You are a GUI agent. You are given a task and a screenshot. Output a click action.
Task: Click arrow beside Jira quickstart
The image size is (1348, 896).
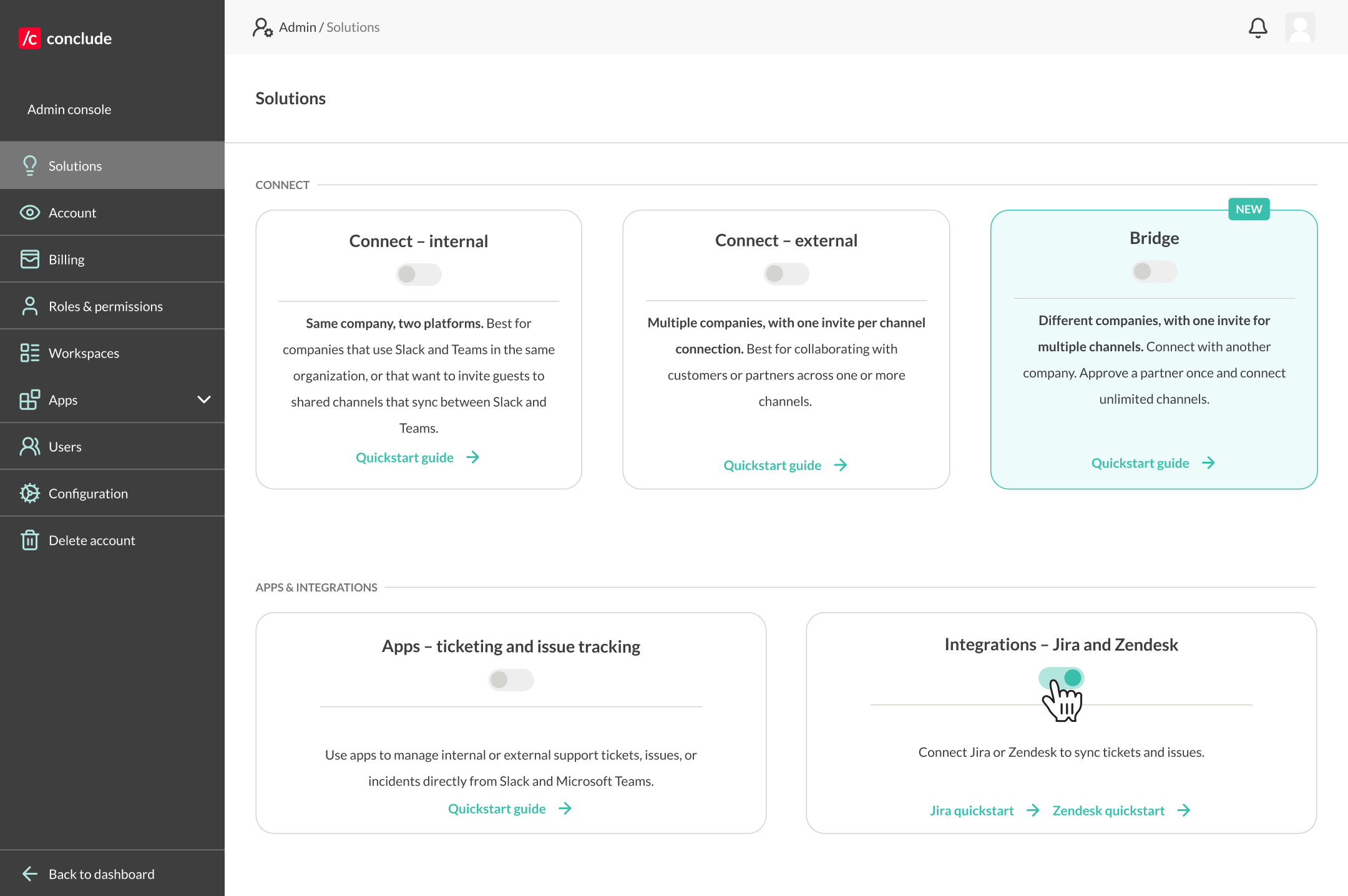click(1033, 810)
